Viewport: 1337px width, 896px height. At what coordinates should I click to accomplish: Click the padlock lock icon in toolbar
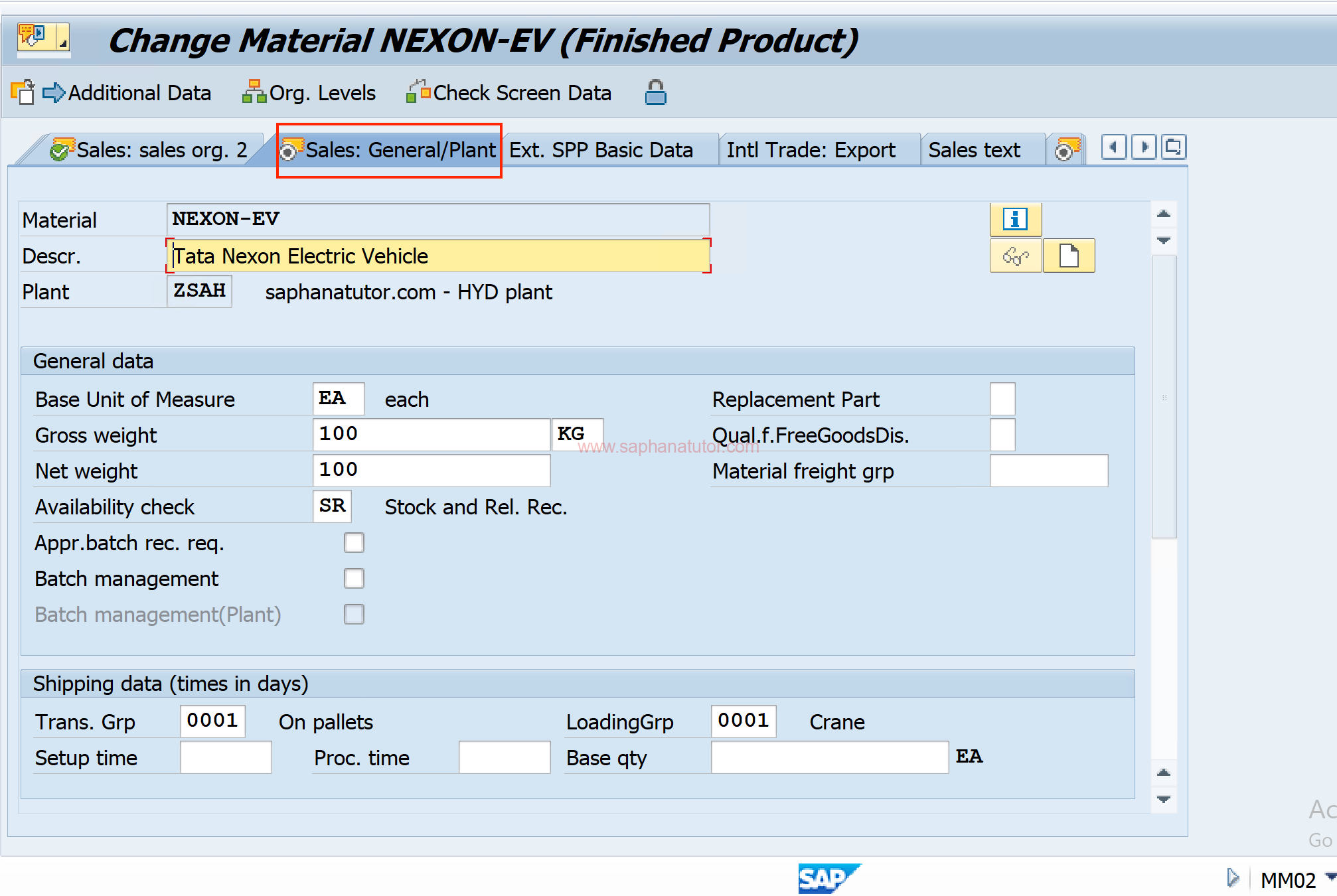click(x=655, y=93)
